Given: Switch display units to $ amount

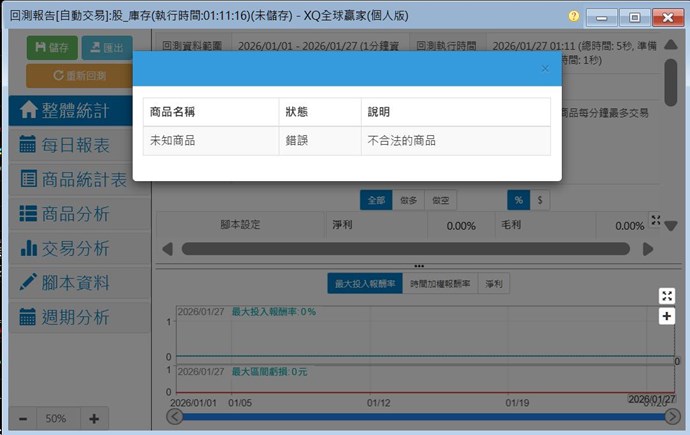Looking at the screenshot, I should 539,200.
